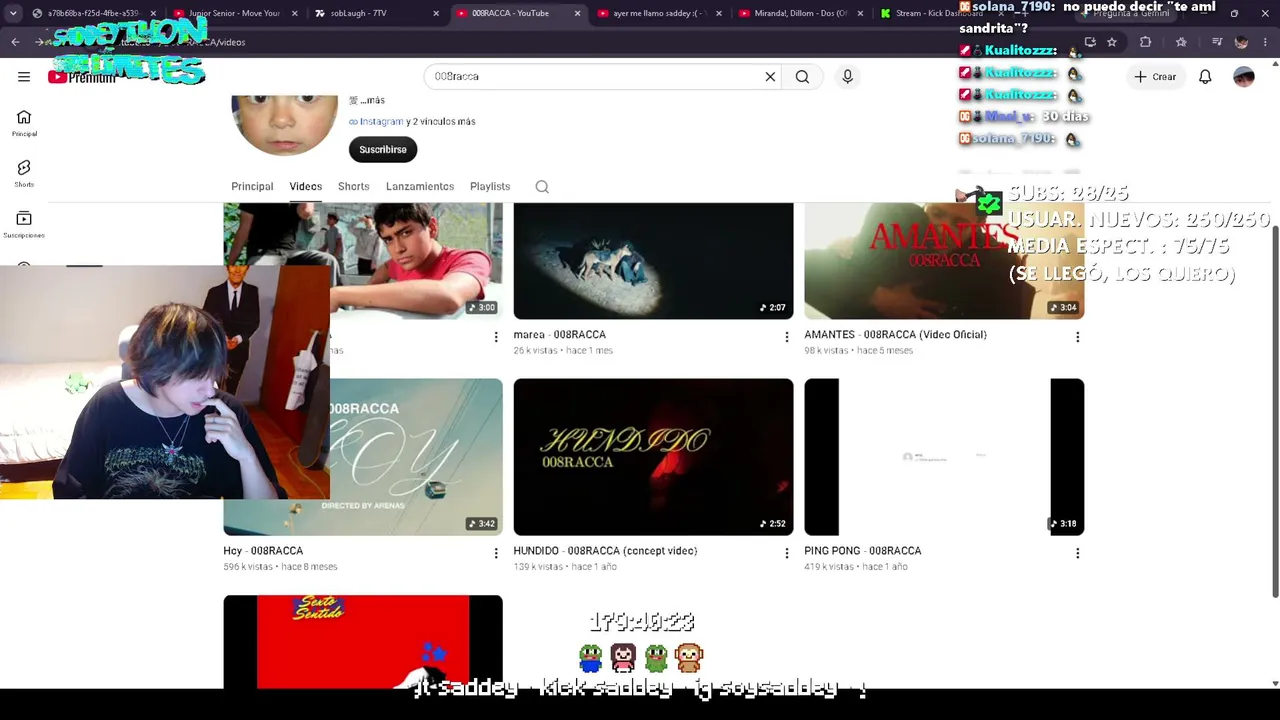Open Suscripciones in the left sidebar
This screenshot has height=720, width=1280.
(x=24, y=225)
